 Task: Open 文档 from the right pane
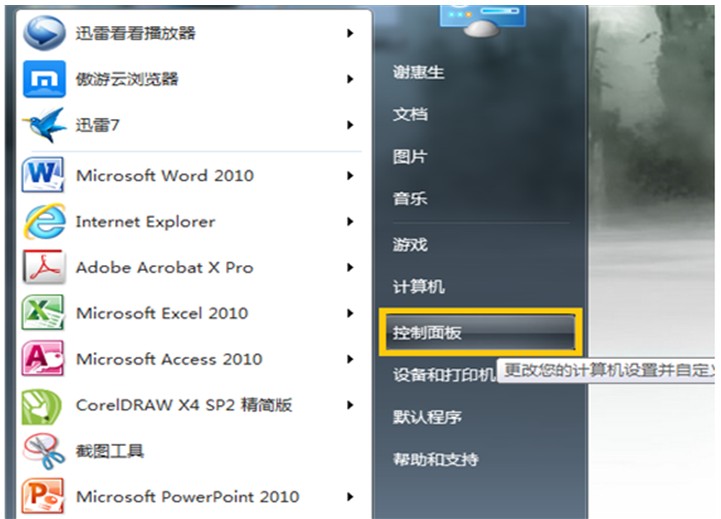[410, 114]
